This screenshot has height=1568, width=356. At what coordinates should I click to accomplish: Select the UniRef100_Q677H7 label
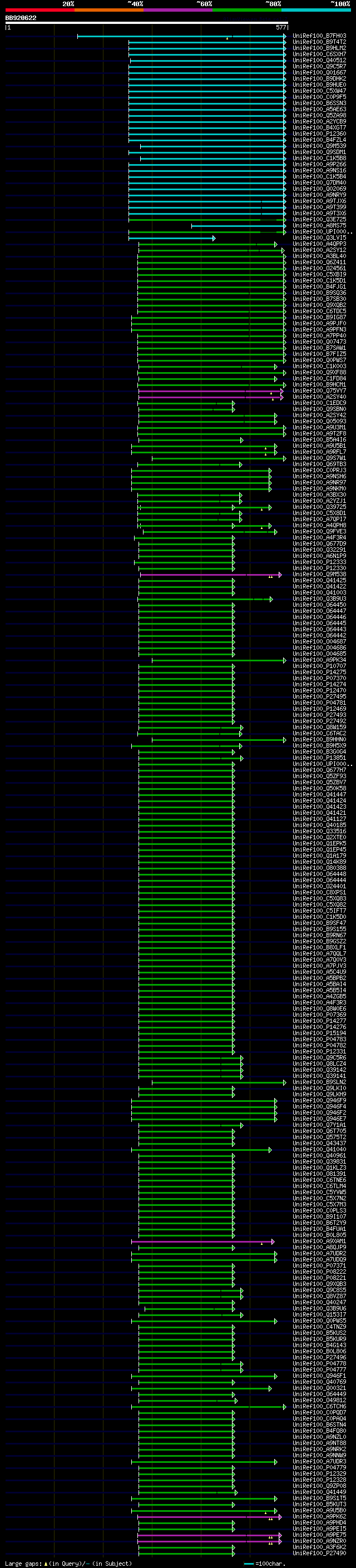[319, 770]
